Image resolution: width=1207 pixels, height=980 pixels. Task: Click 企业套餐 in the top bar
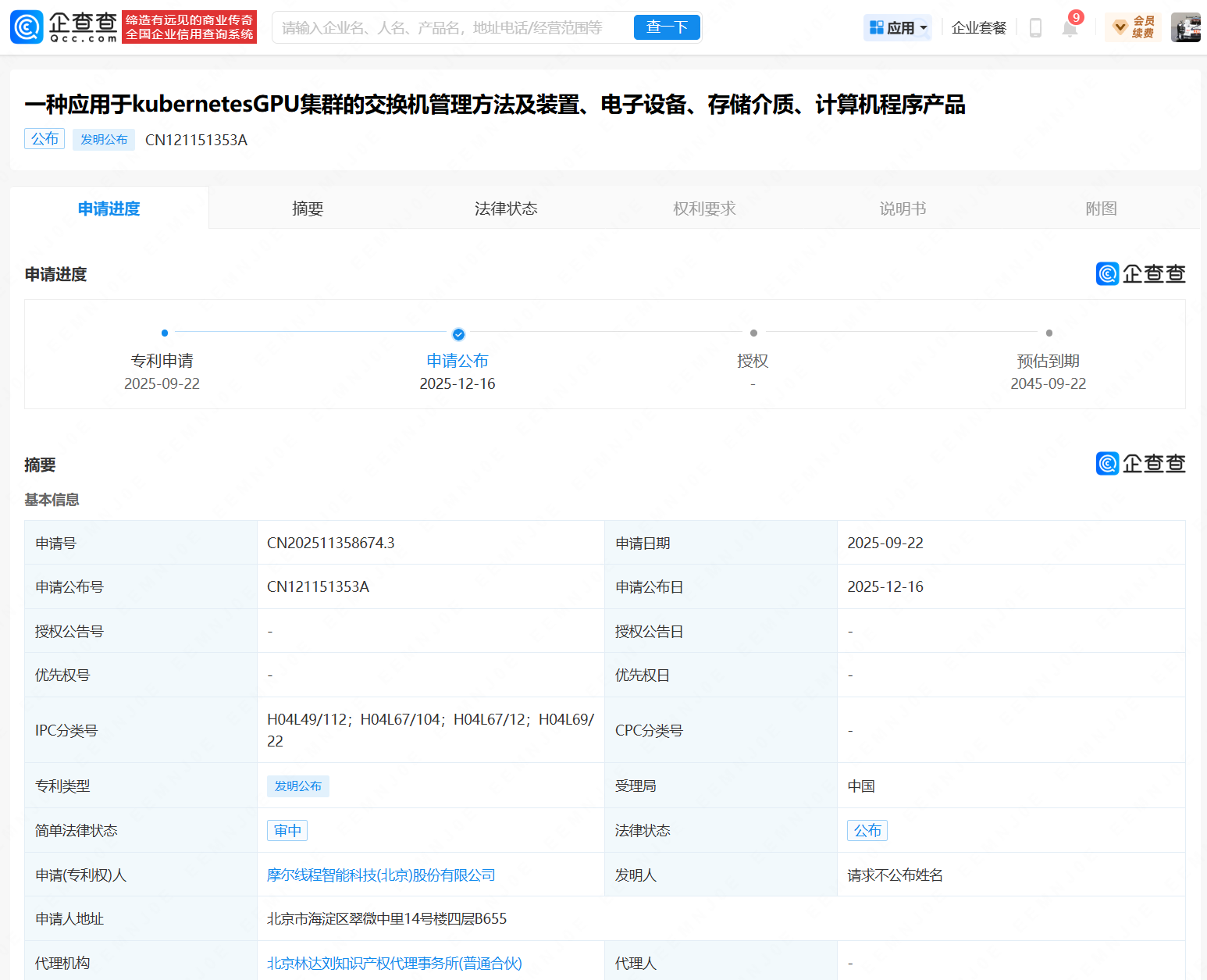click(978, 27)
